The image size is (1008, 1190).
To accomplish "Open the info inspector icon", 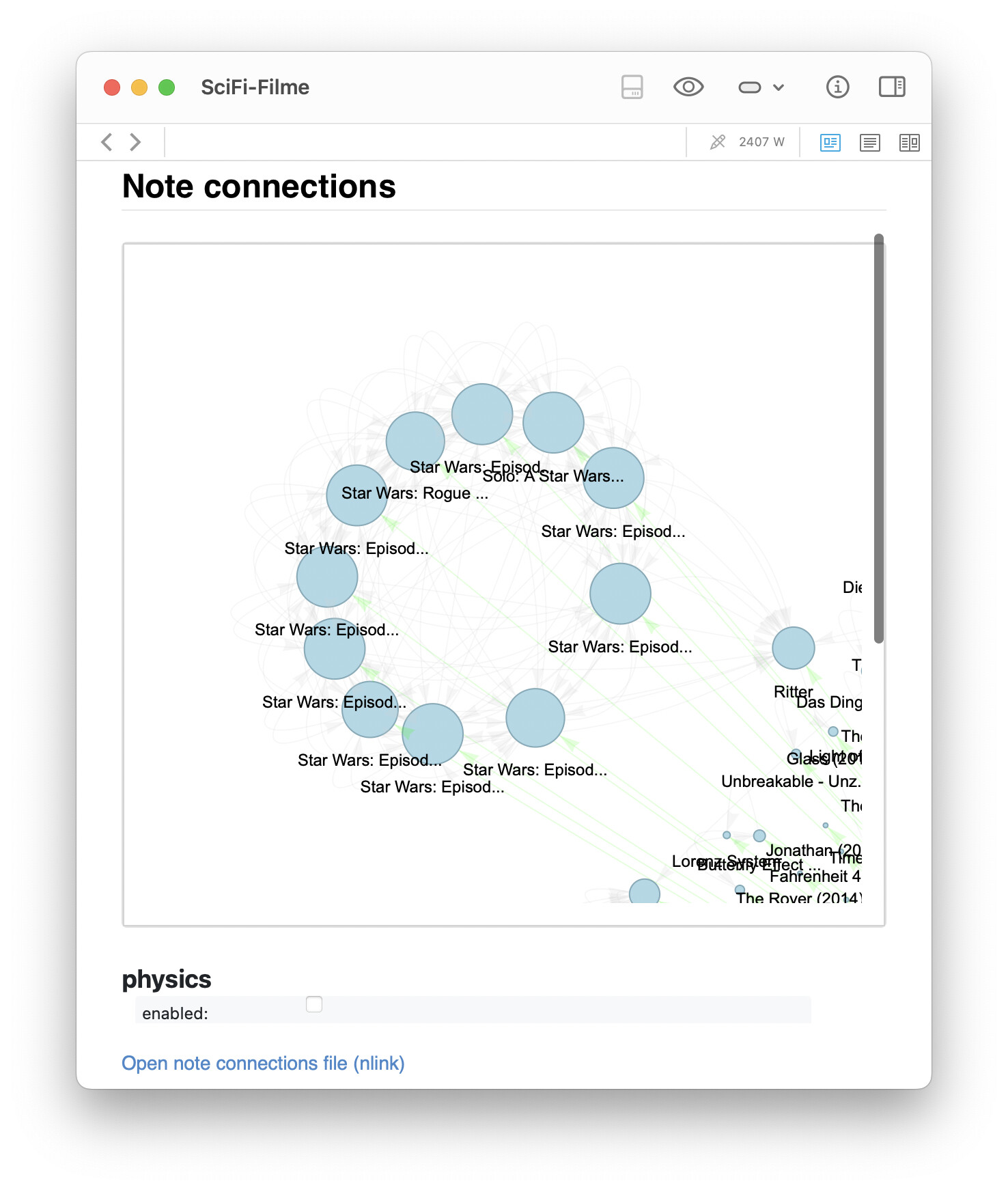I will 837,87.
